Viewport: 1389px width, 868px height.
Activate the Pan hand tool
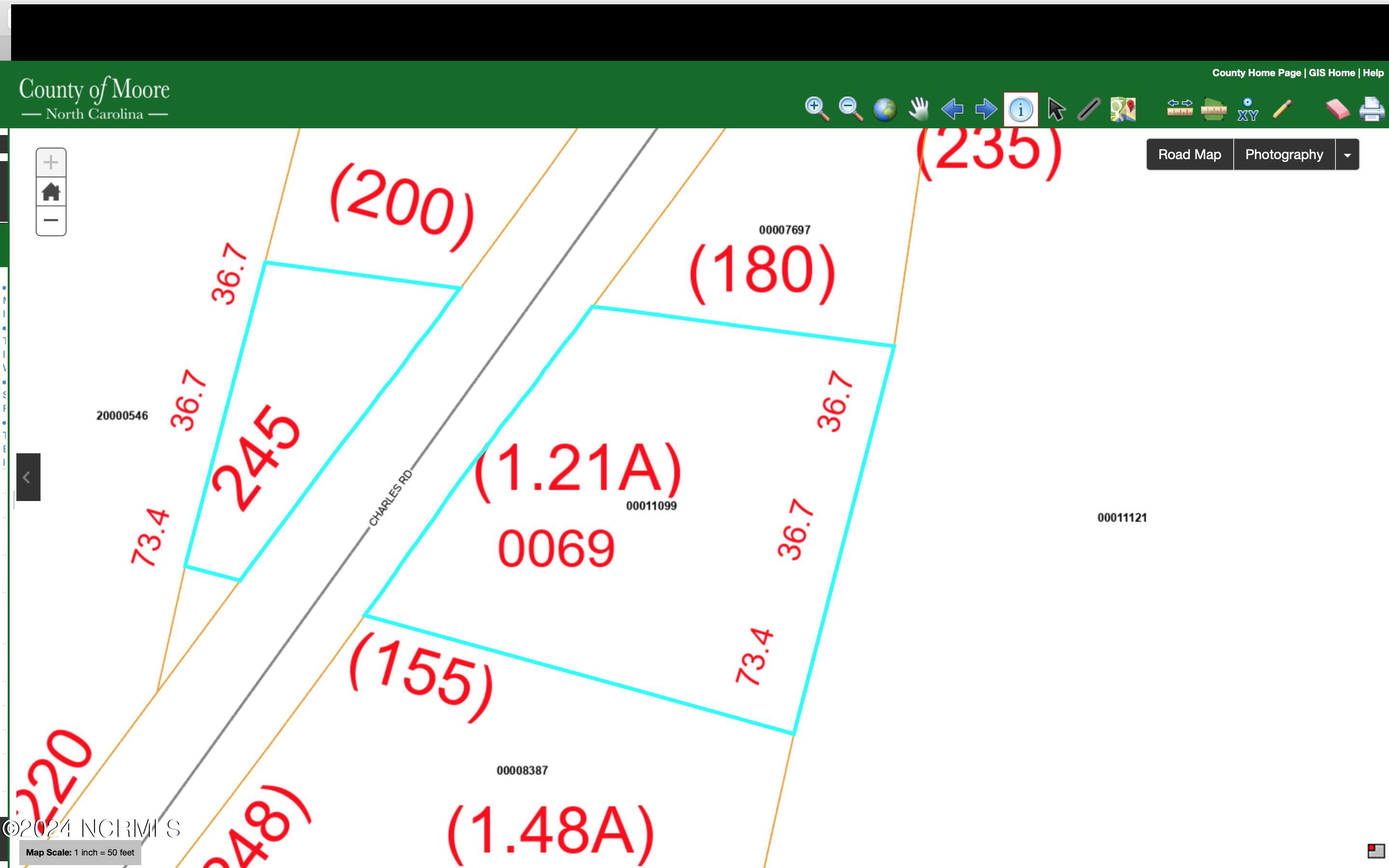click(x=918, y=108)
